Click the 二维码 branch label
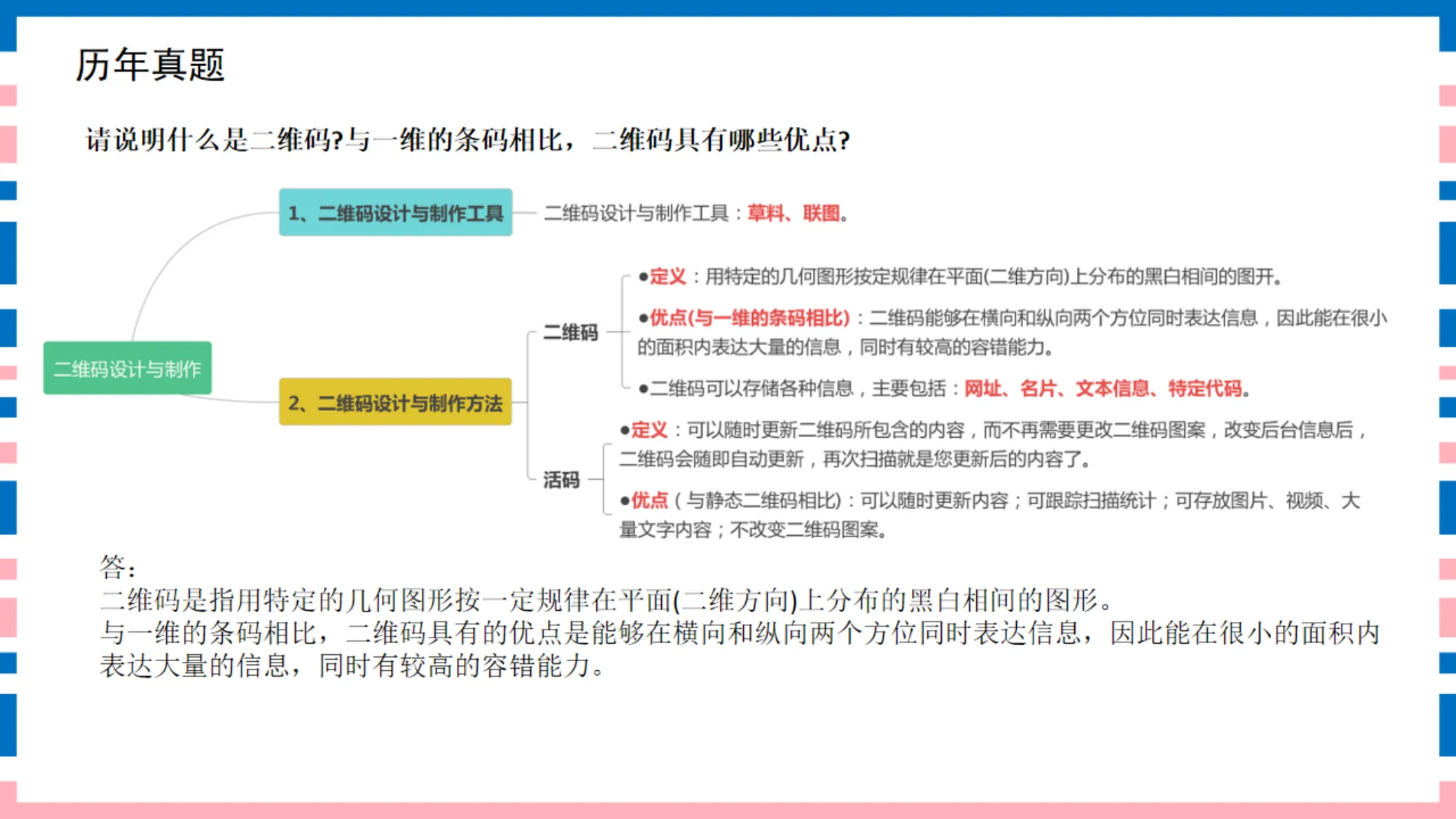Viewport: 1456px width, 819px height. tap(570, 332)
